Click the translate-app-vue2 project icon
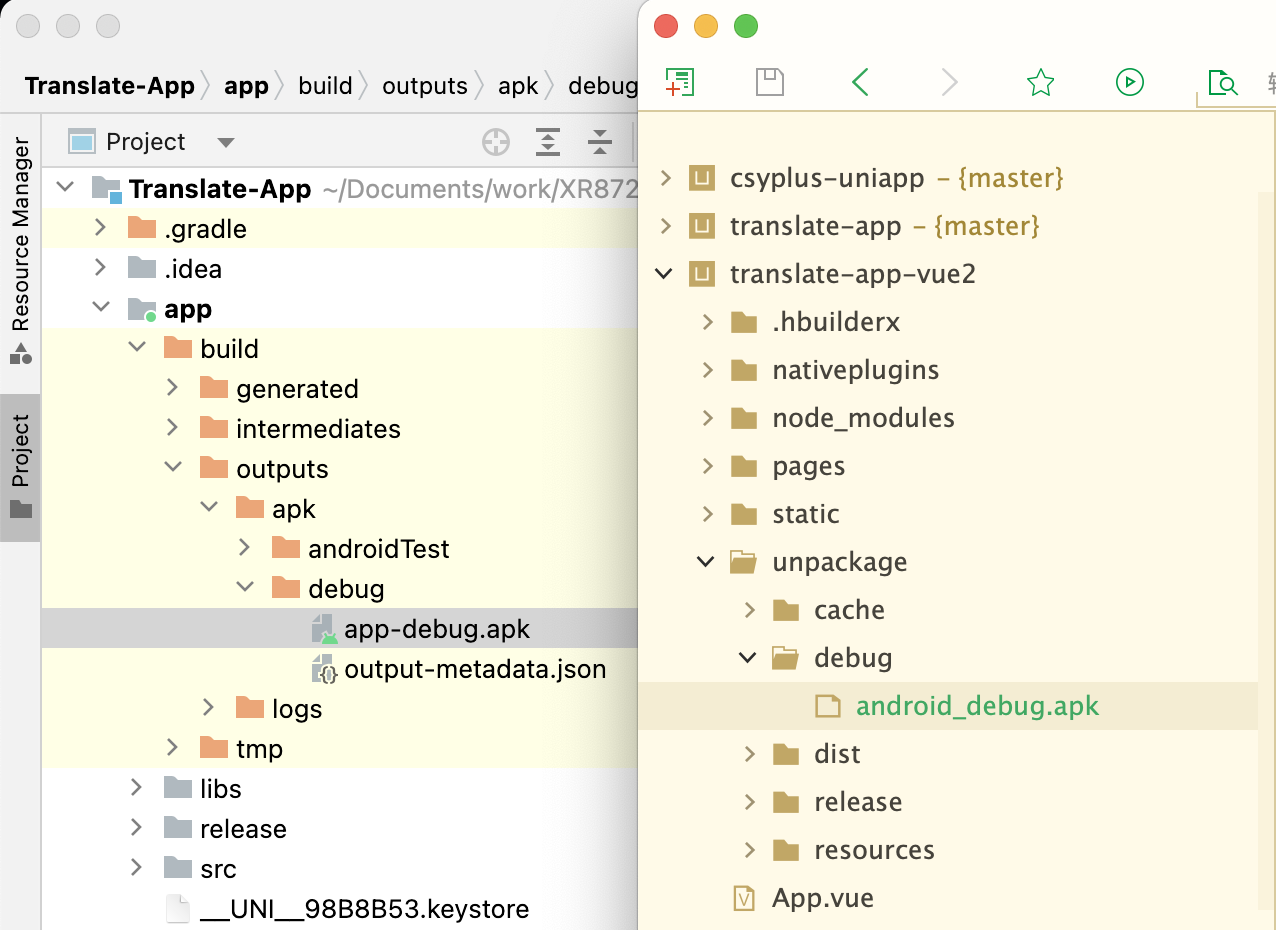The image size is (1276, 930). pyautogui.click(x=703, y=275)
